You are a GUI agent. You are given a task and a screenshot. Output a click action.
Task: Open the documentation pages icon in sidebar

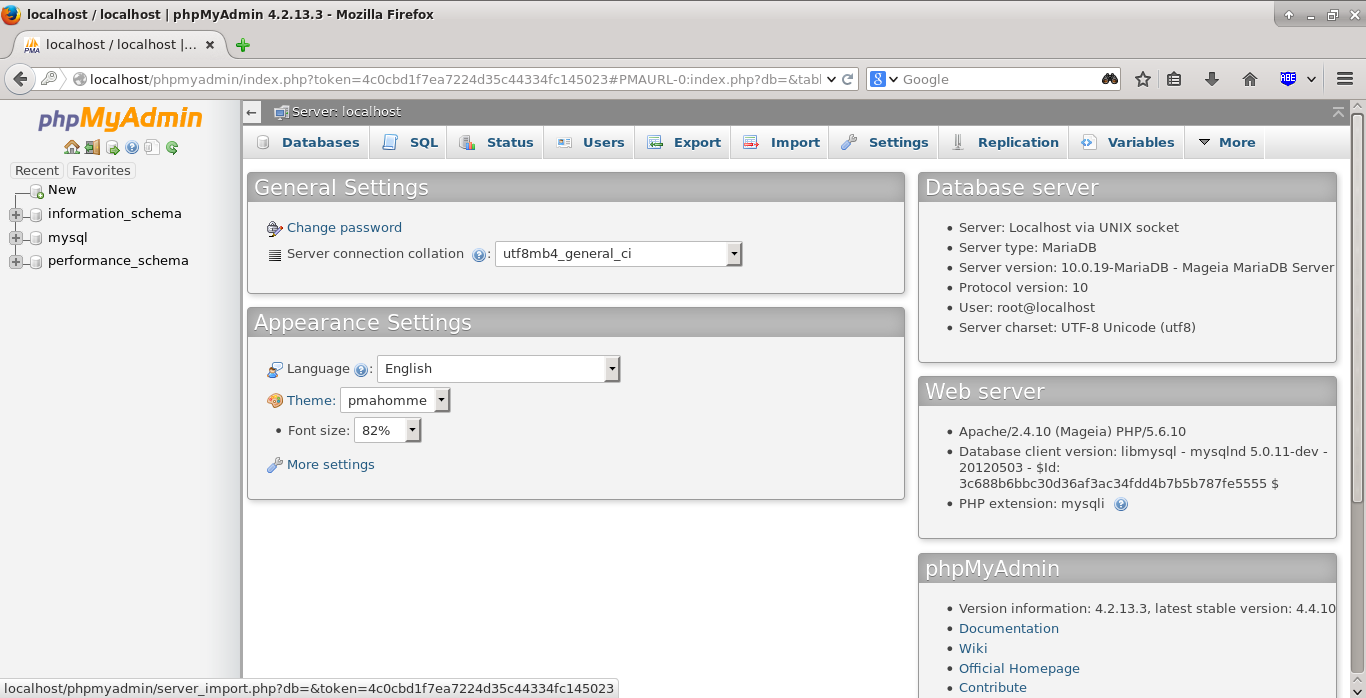tap(152, 147)
